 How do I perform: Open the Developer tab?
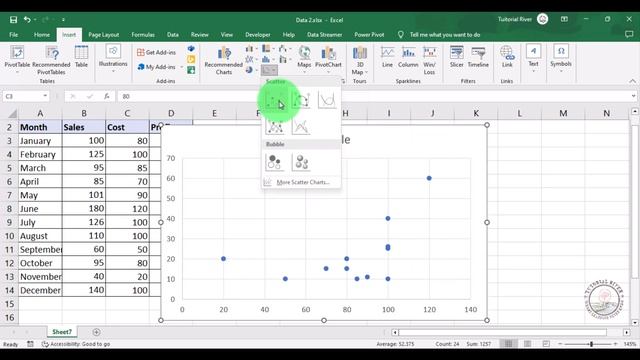coord(258,35)
